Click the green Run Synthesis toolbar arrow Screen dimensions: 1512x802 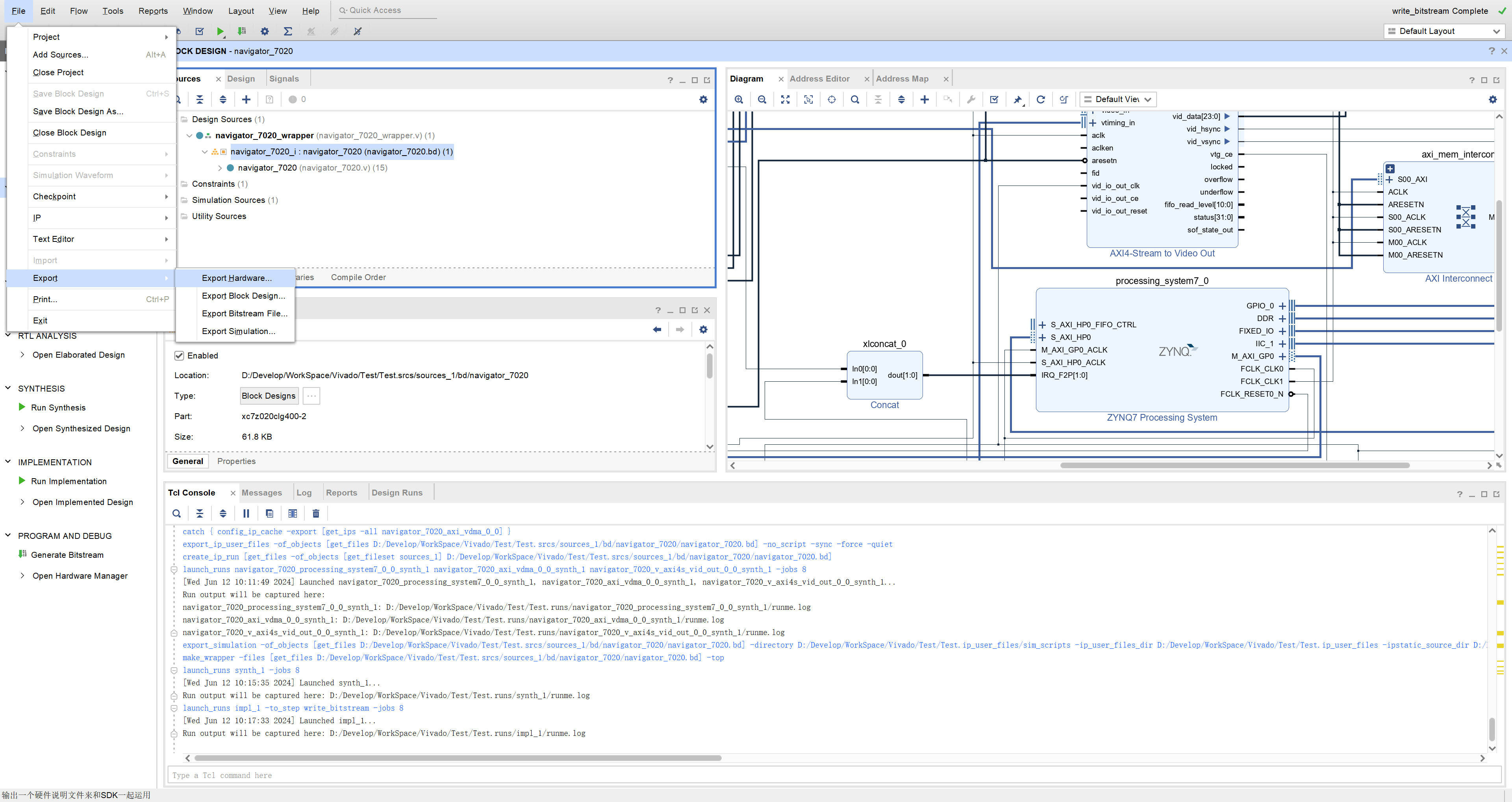(220, 31)
